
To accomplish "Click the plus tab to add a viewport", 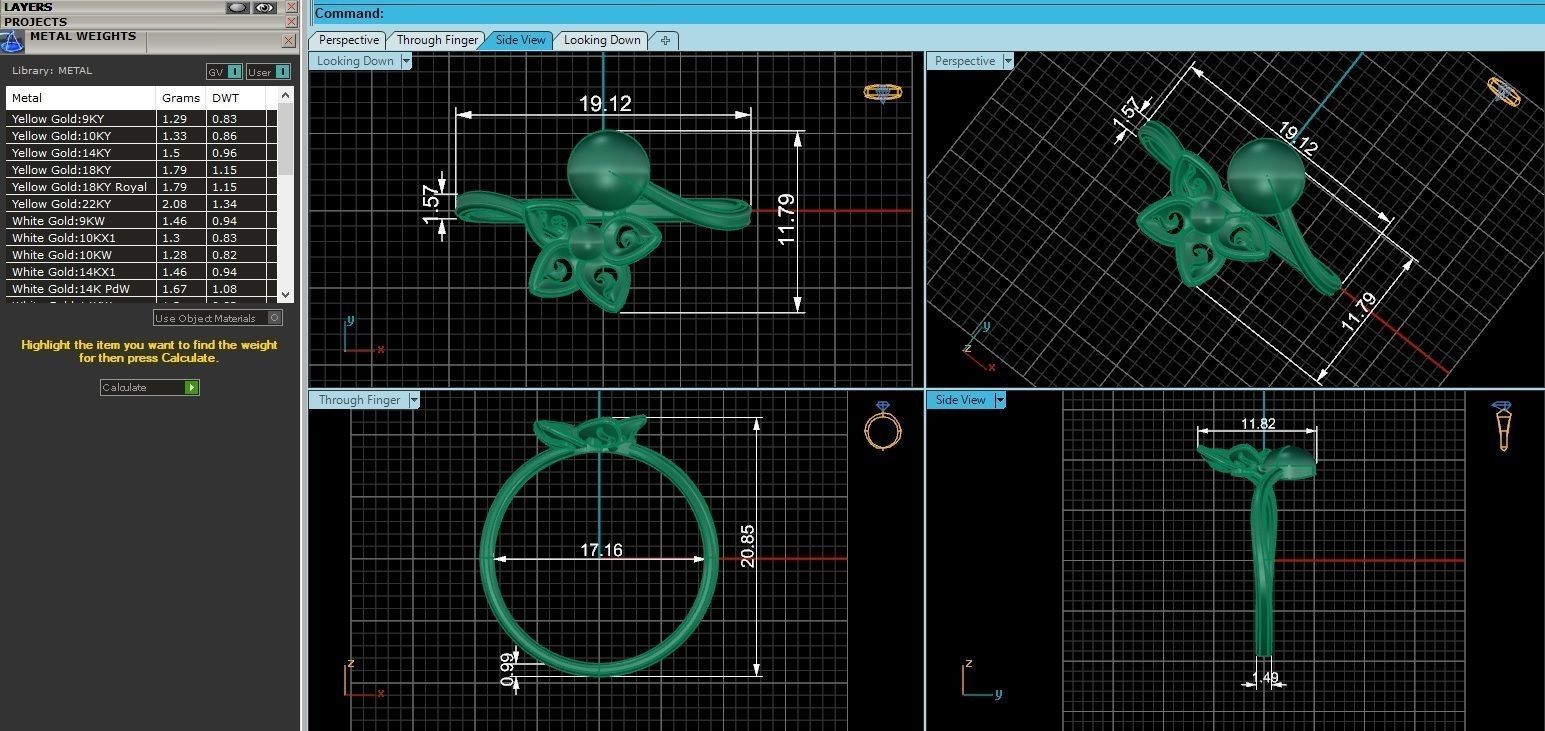I will 665,40.
